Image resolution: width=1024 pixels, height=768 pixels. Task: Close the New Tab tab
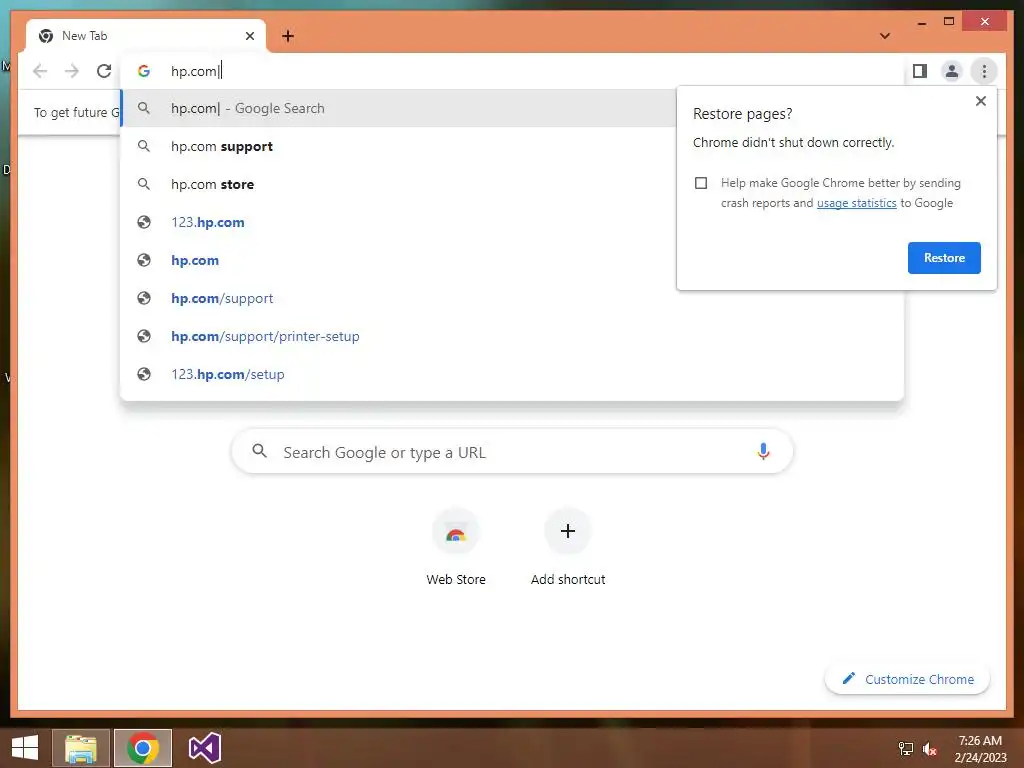point(249,36)
